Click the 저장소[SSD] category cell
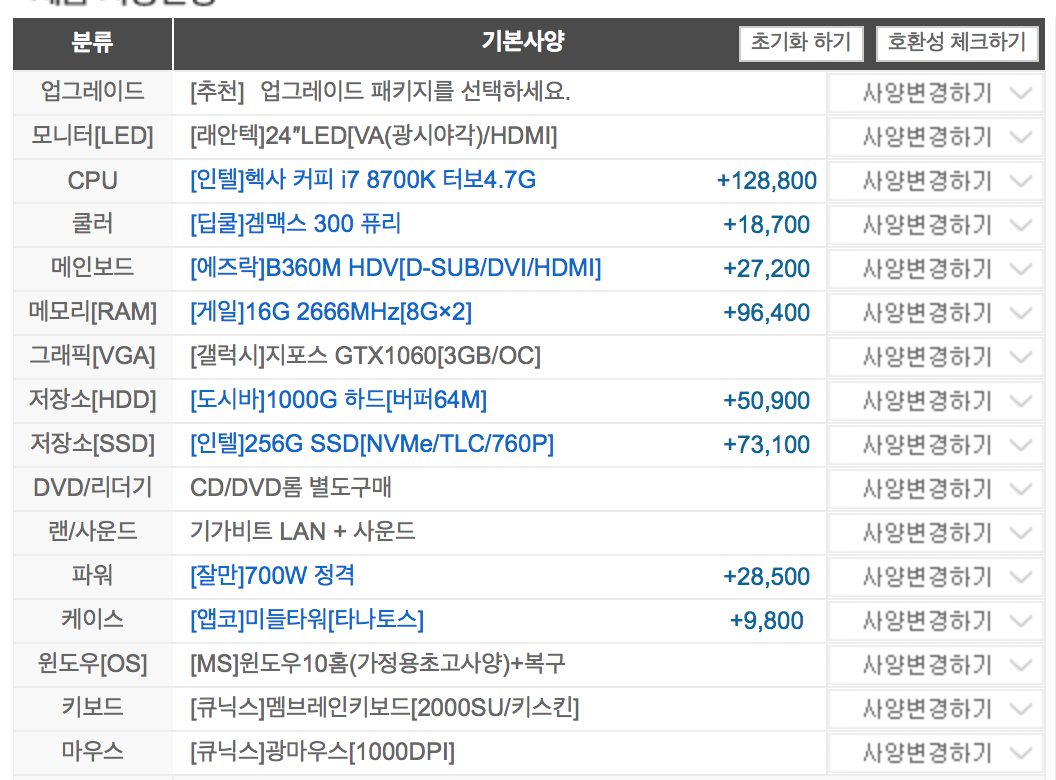 (93, 445)
